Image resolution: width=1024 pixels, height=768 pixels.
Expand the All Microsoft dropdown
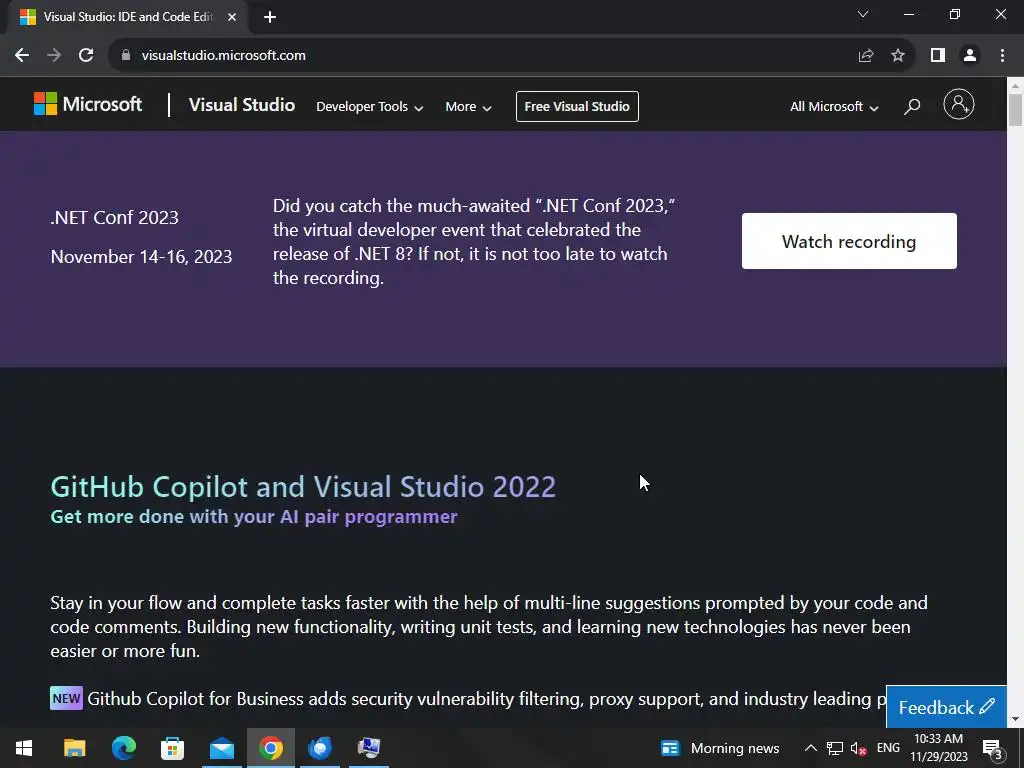(x=834, y=106)
